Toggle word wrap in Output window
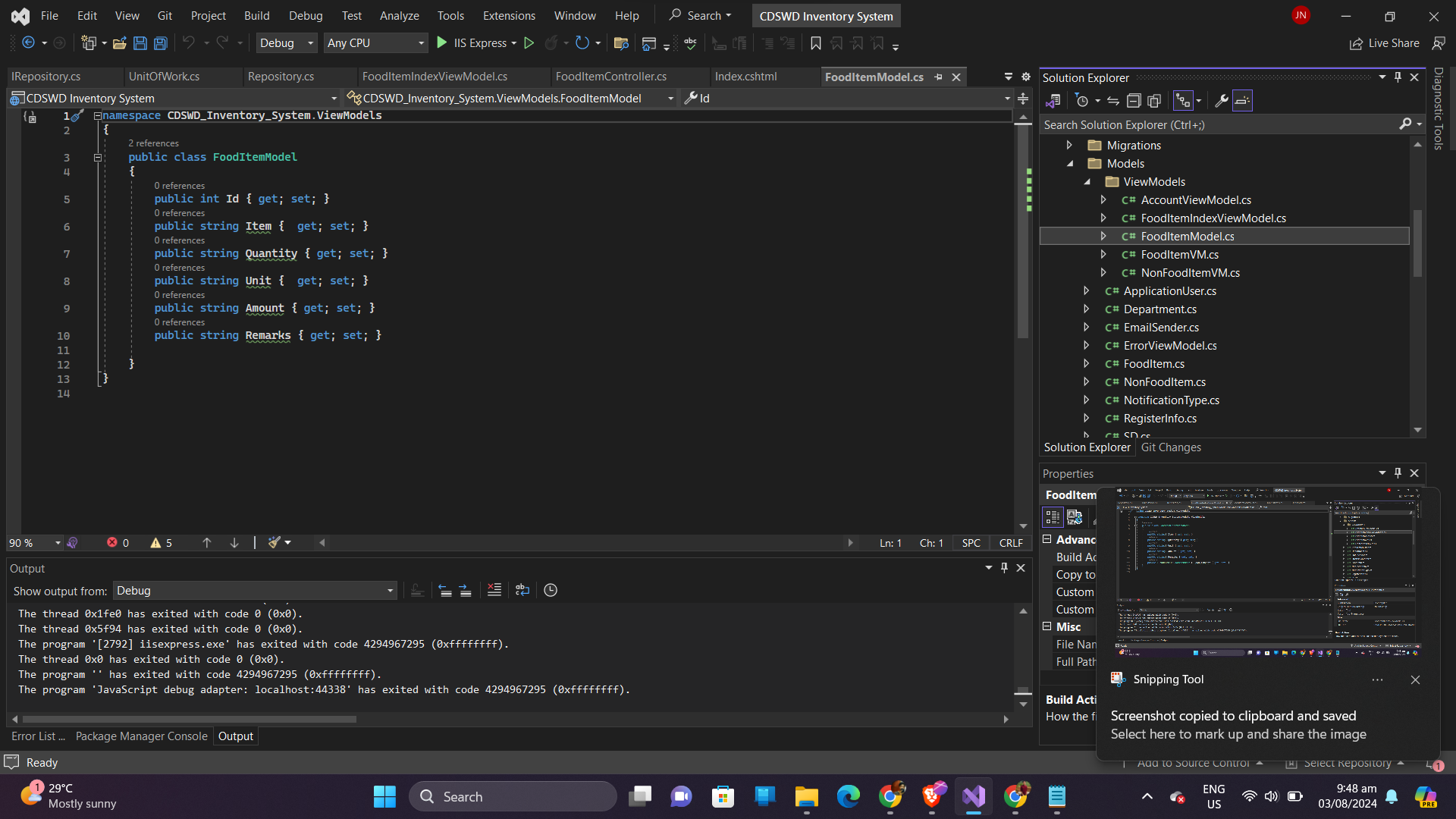Screen dimensions: 1456x819 tap(522, 590)
